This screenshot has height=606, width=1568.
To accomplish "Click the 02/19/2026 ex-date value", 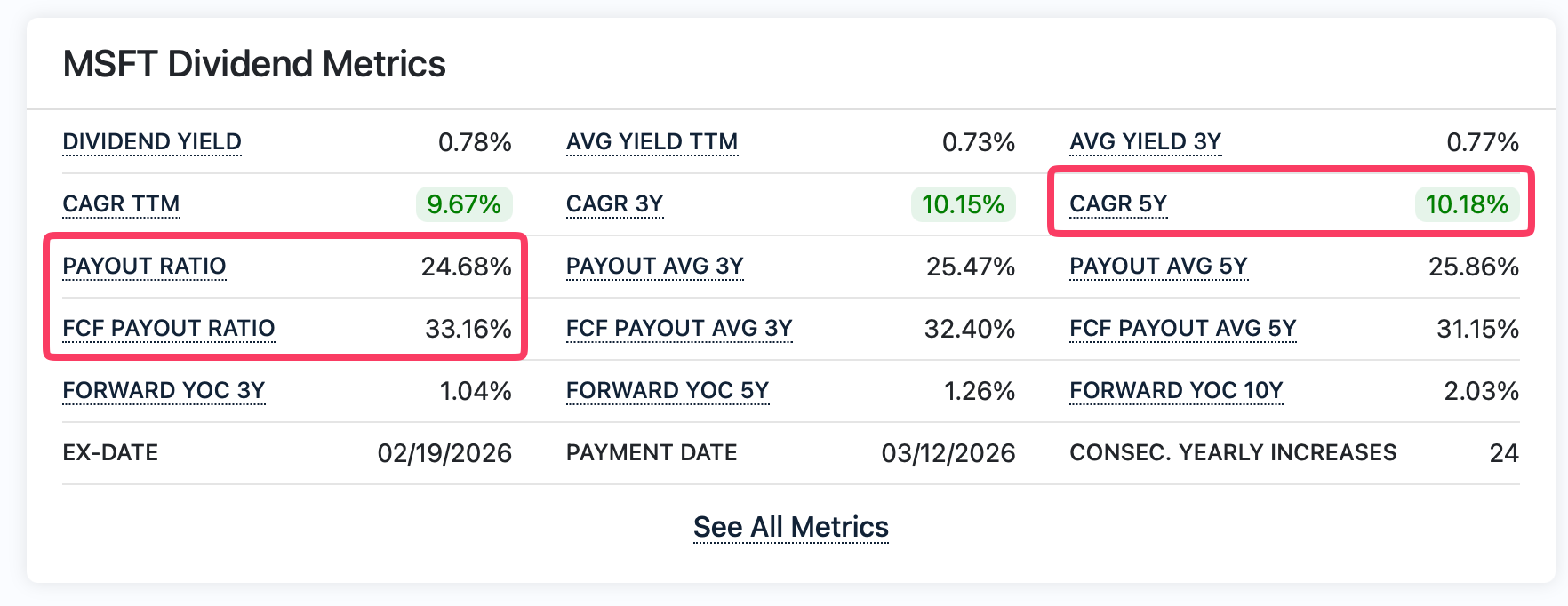I will coord(444,452).
